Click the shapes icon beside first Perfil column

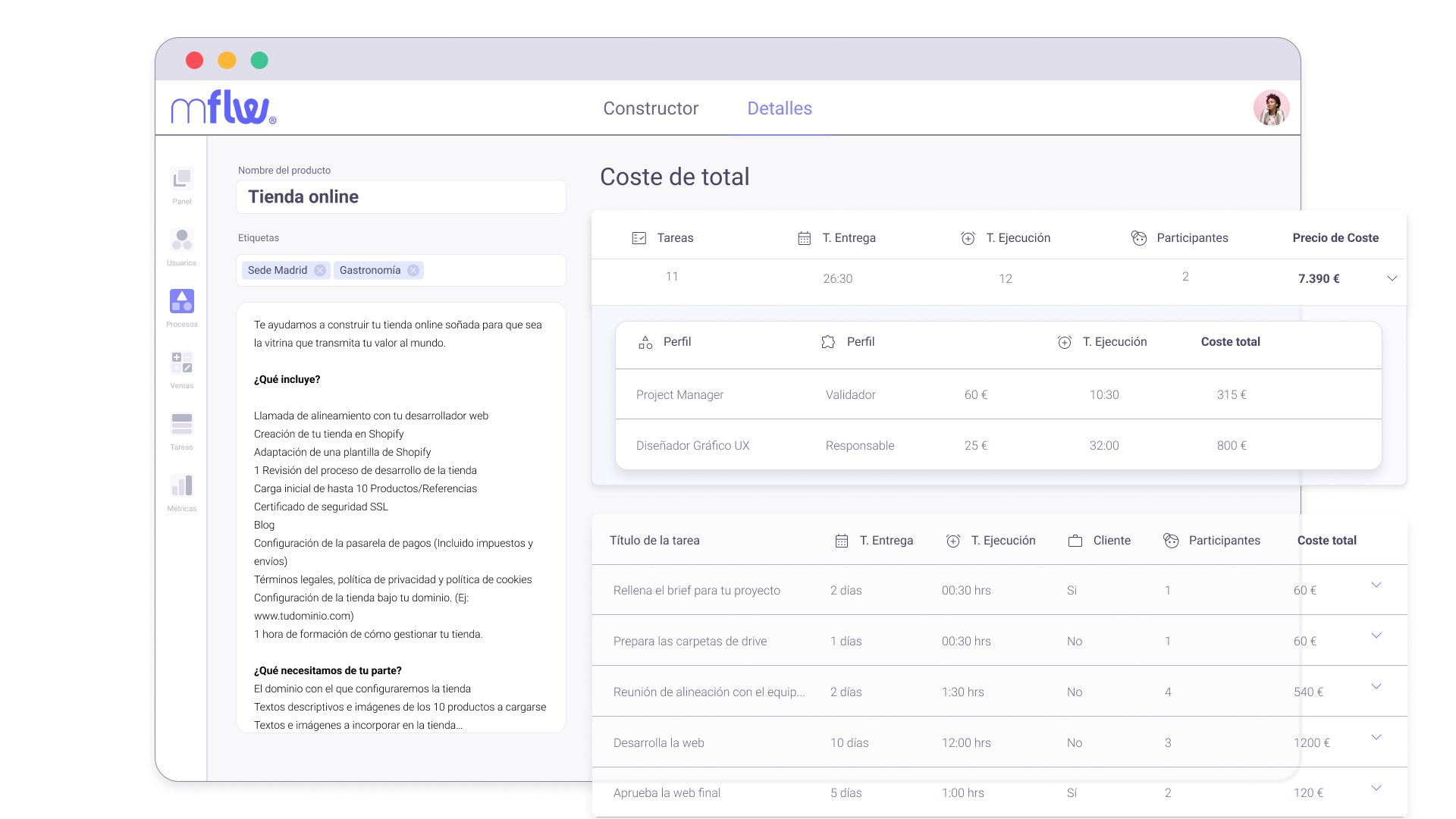point(645,343)
